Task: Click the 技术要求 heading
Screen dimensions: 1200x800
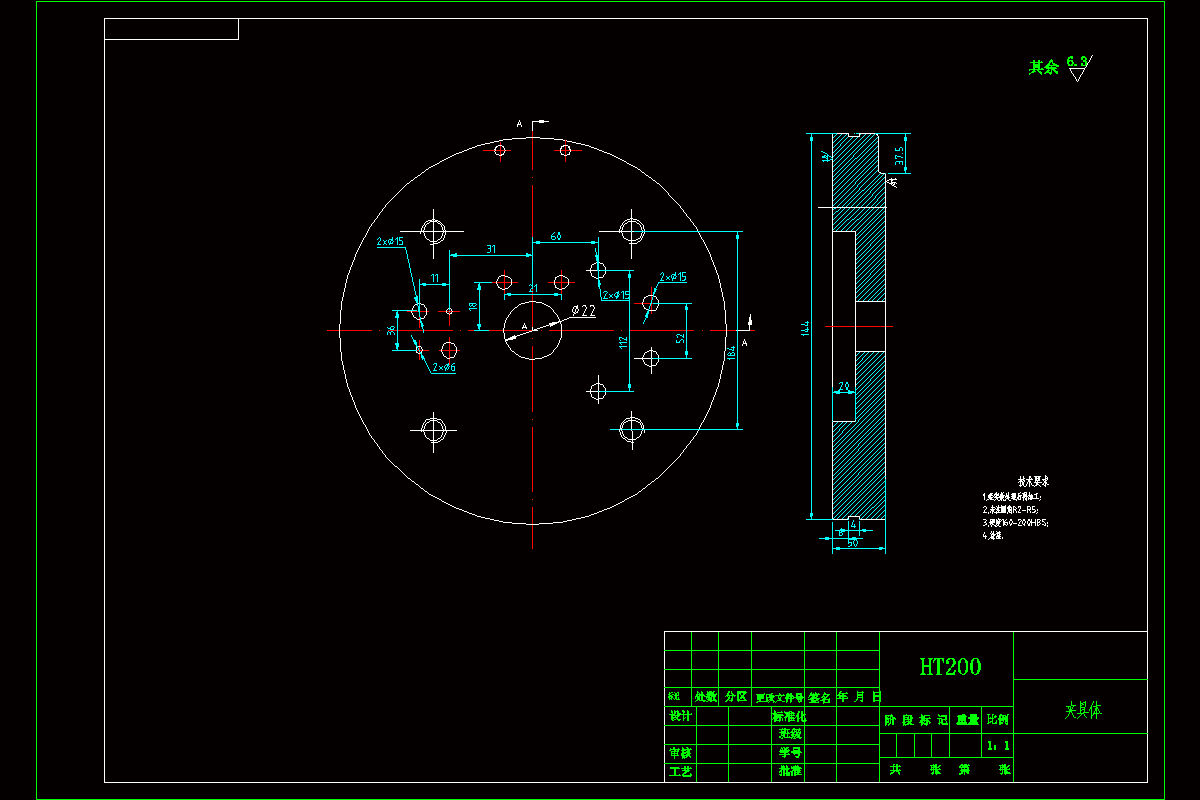Action: click(1033, 481)
